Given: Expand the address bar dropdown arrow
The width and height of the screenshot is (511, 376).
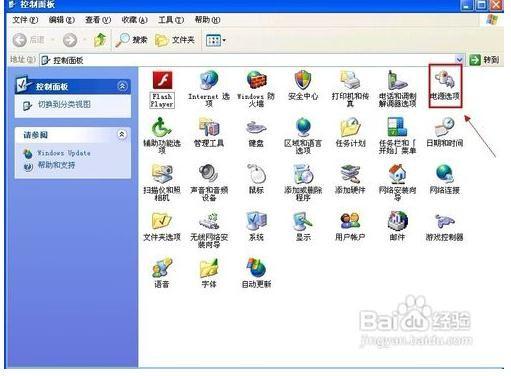Looking at the screenshot, I should (x=459, y=60).
